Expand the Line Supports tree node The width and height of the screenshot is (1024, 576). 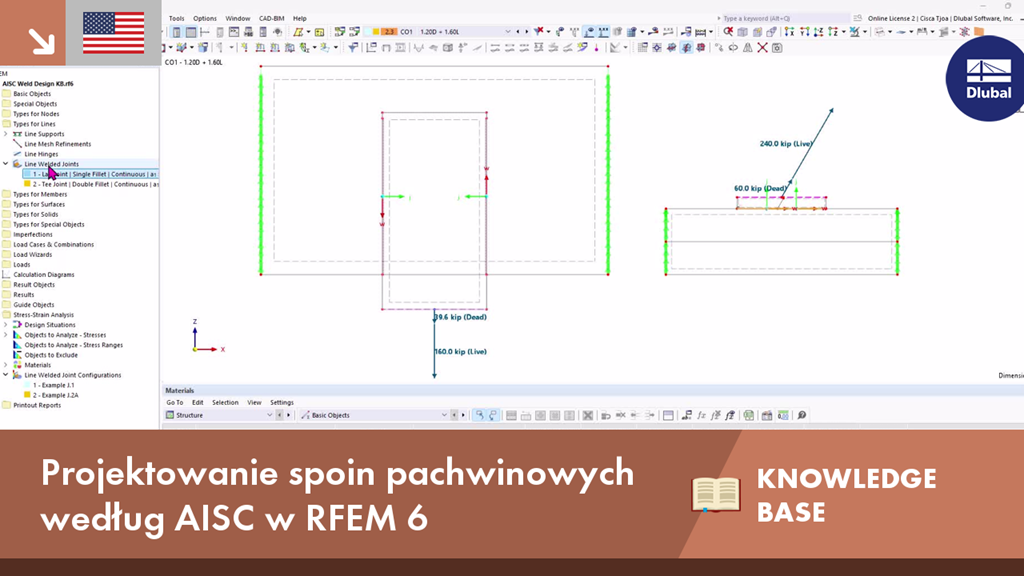6,134
